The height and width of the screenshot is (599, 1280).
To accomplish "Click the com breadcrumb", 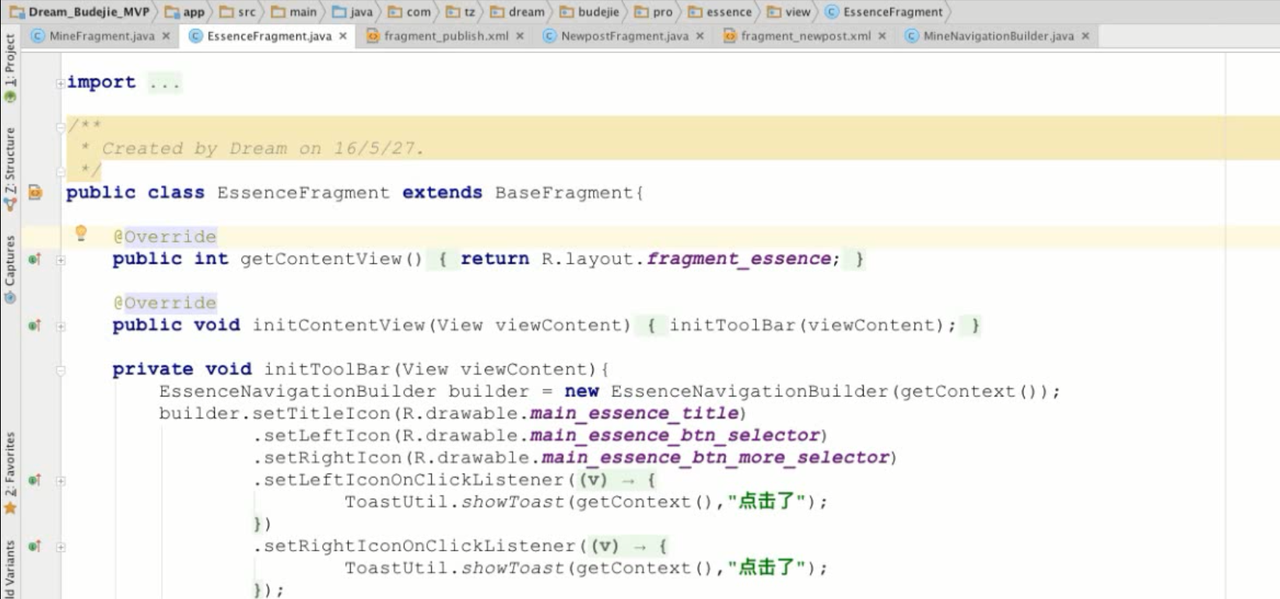I will 410,12.
